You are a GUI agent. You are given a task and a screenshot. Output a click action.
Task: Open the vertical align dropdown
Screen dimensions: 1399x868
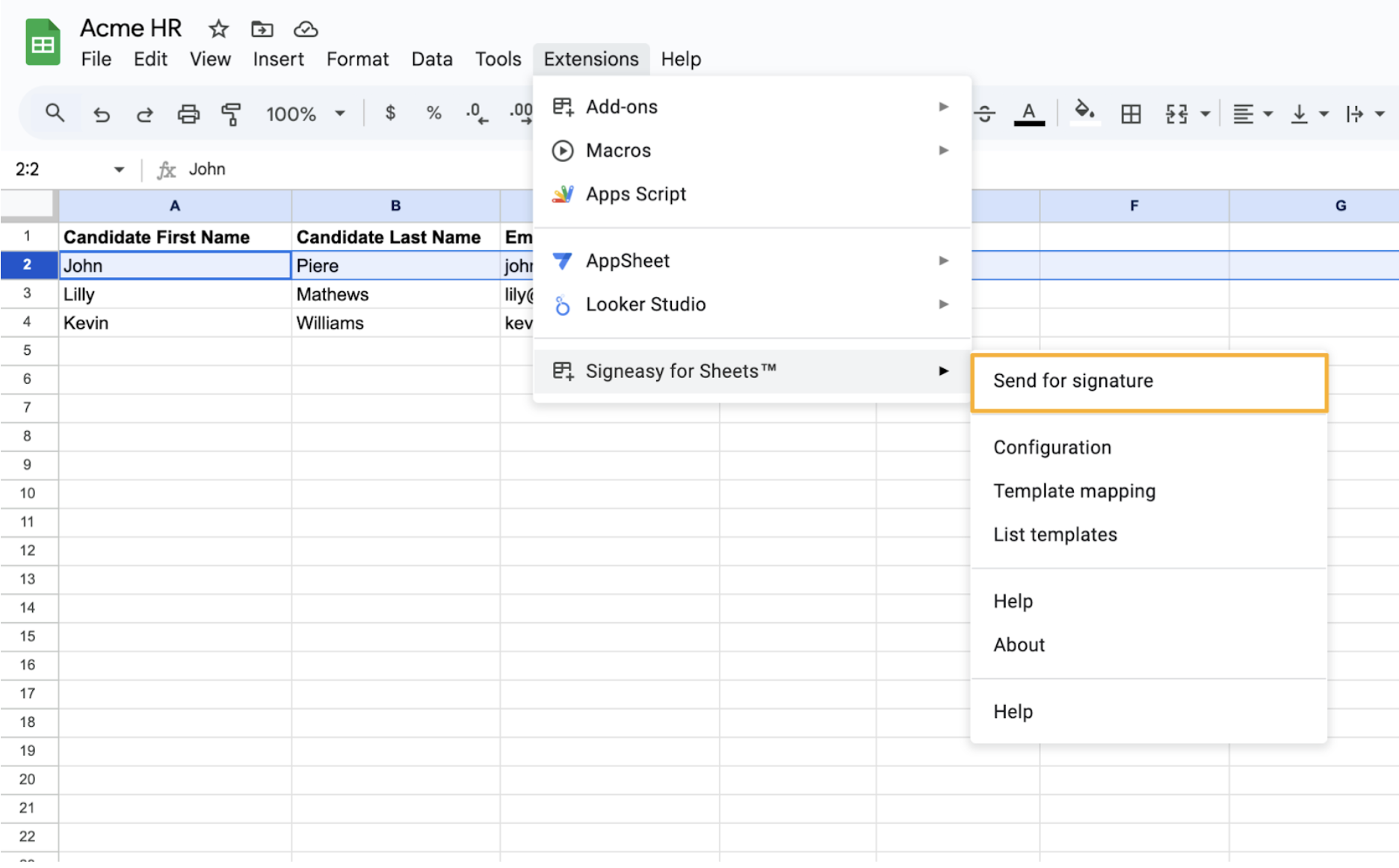(1309, 114)
